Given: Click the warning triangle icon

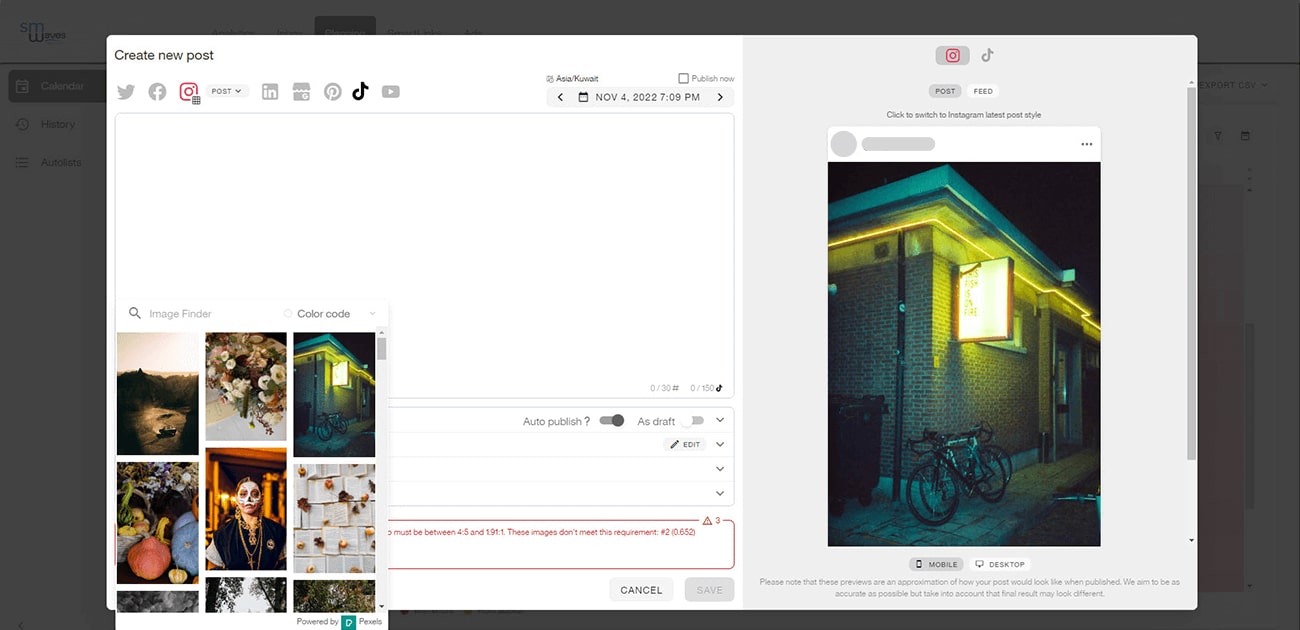Looking at the screenshot, I should point(707,521).
